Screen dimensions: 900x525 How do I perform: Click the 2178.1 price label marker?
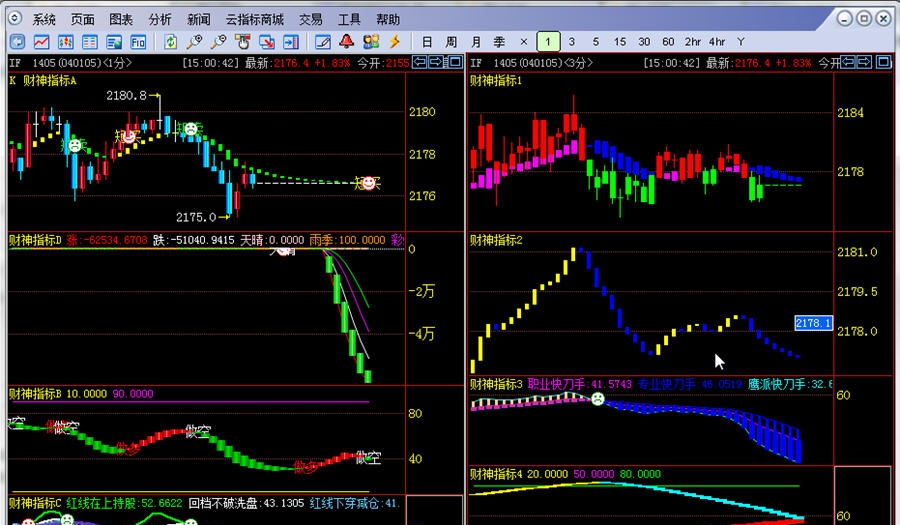tap(813, 323)
